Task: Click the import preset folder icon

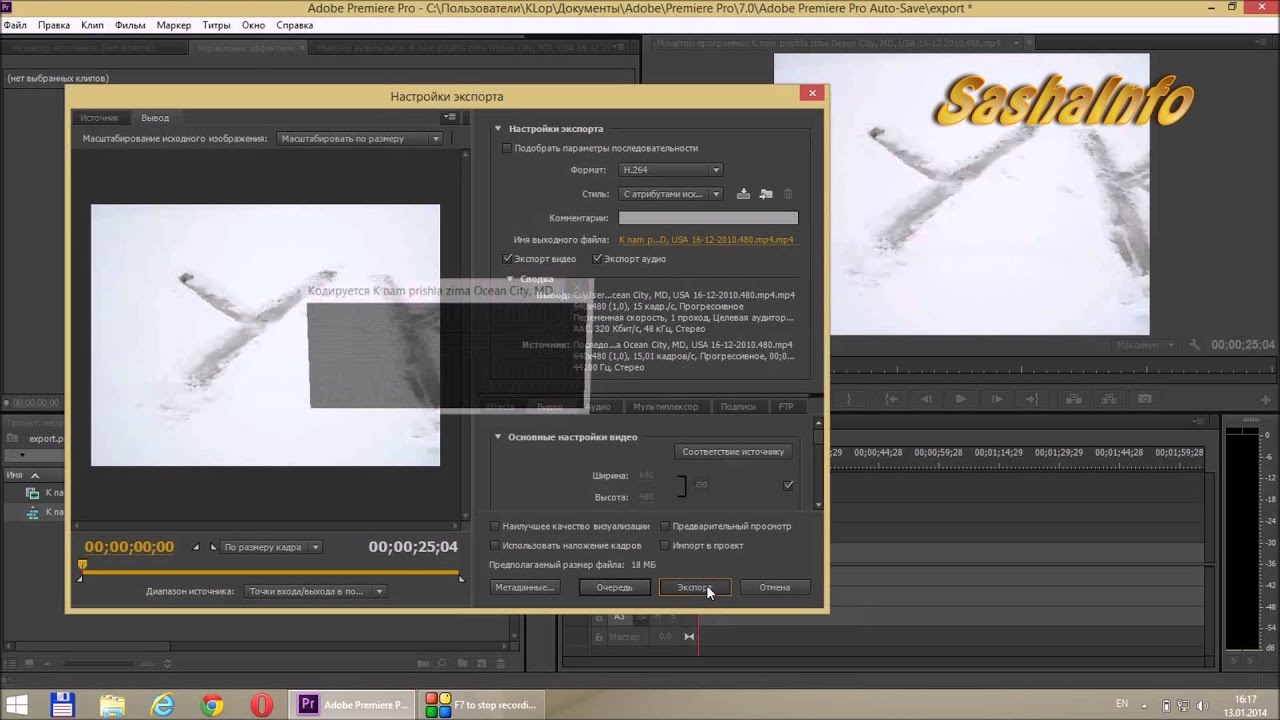Action: (766, 194)
